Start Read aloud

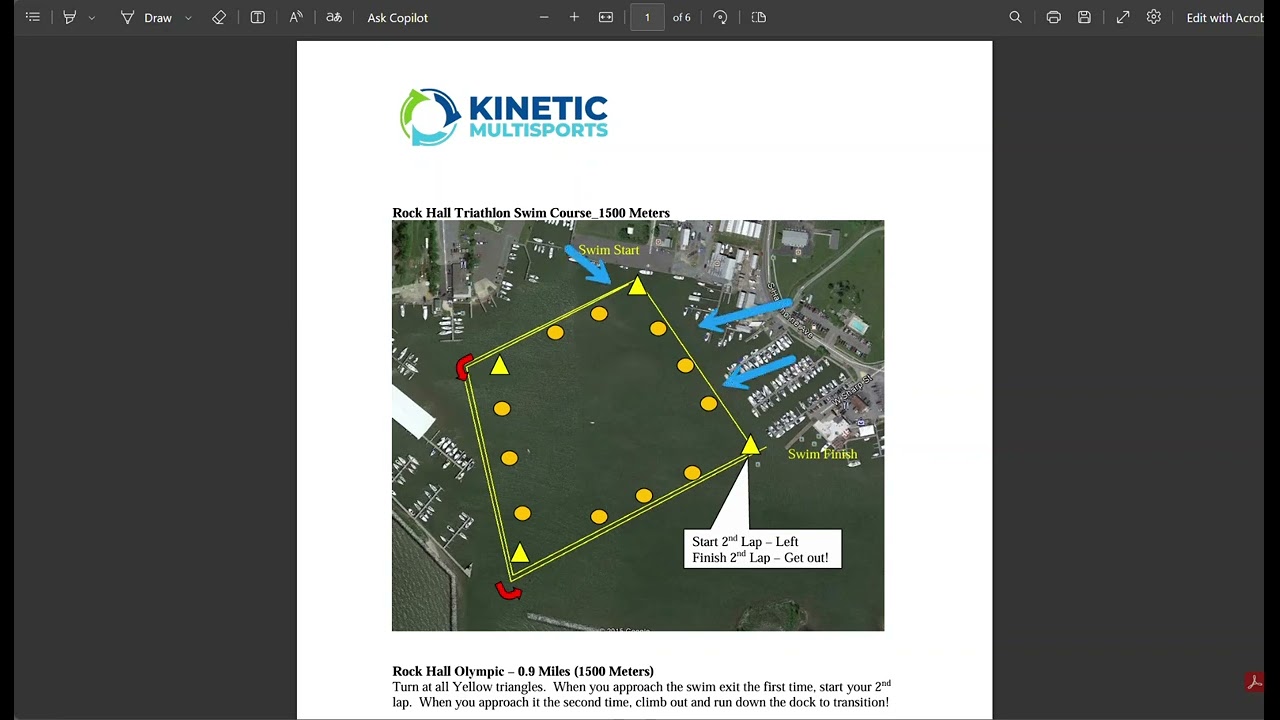(296, 17)
